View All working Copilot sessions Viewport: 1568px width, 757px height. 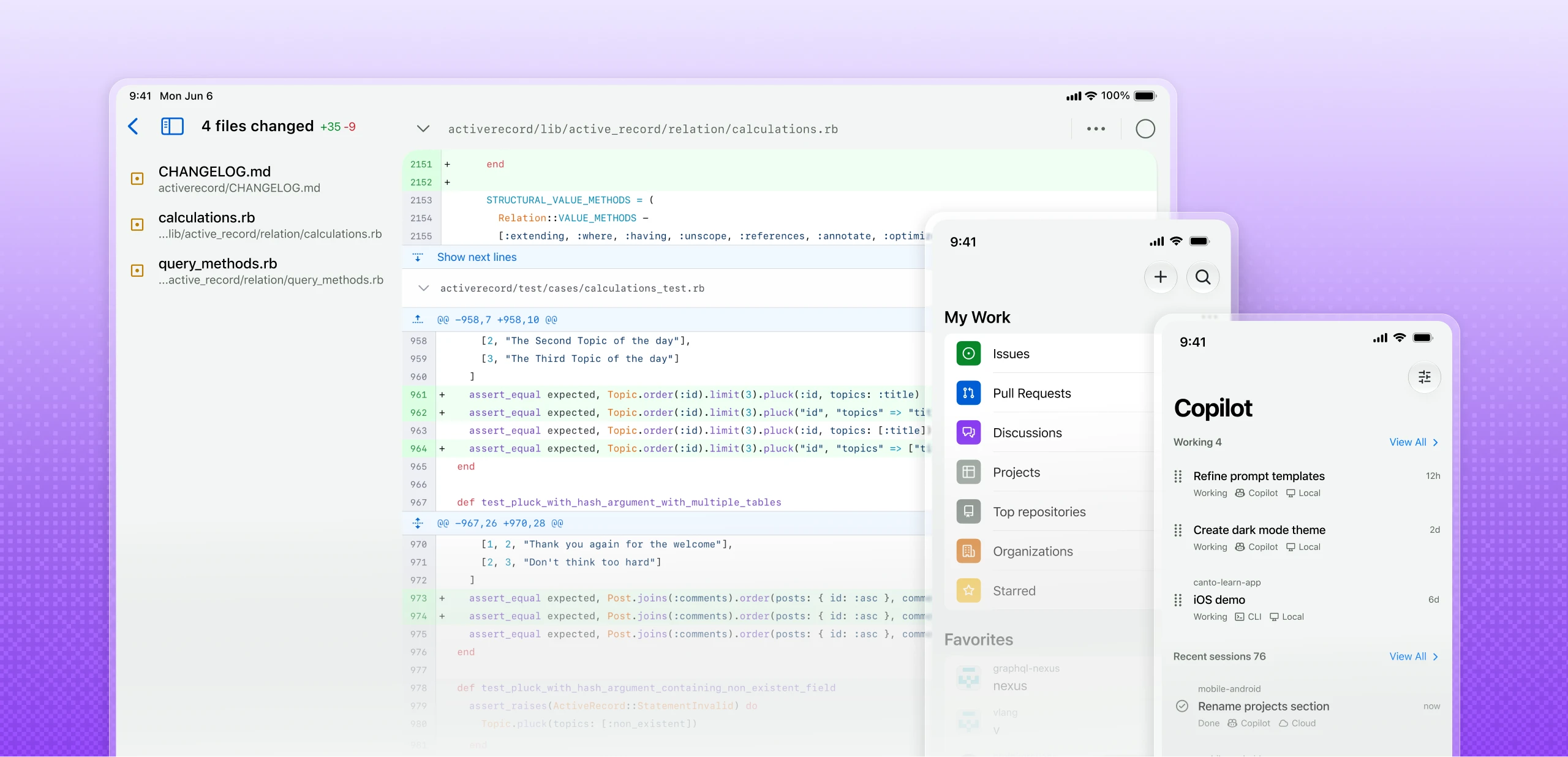[x=1413, y=442]
